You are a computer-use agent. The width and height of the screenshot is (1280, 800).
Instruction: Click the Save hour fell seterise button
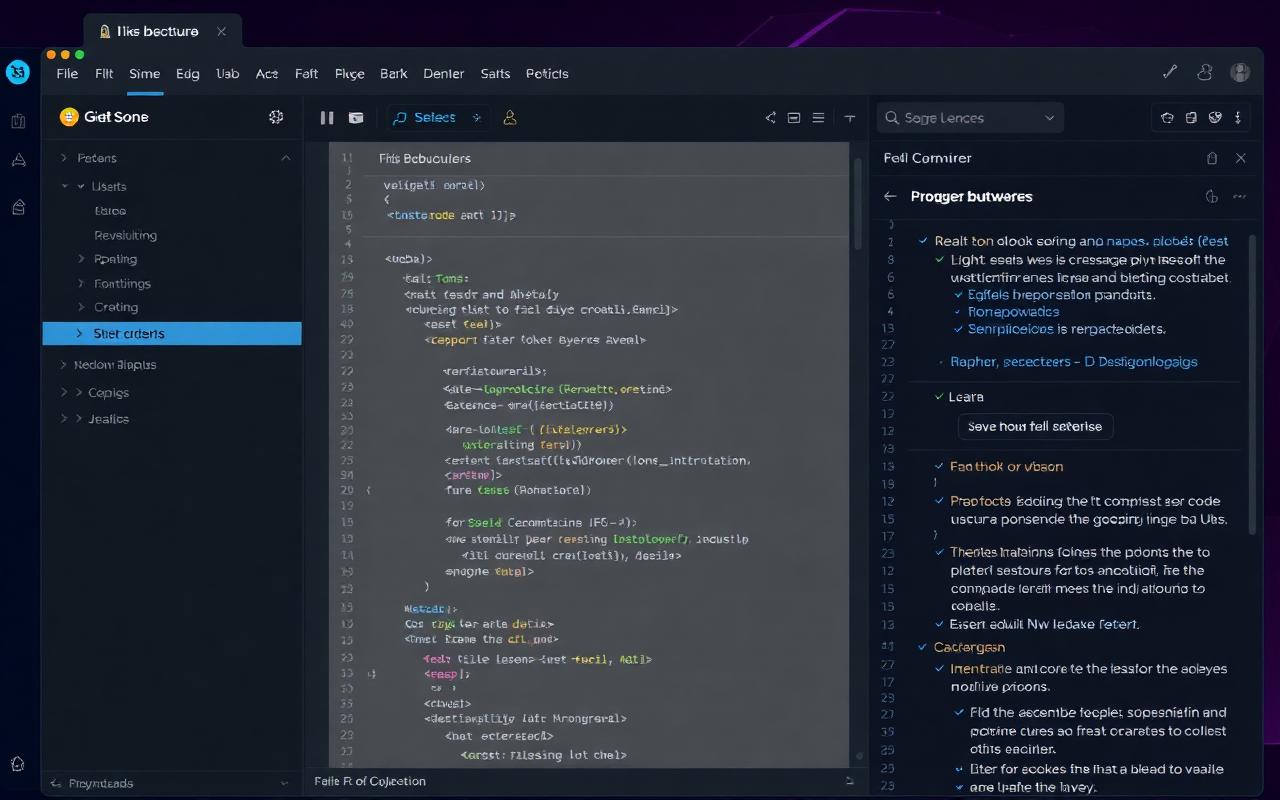tap(1035, 426)
